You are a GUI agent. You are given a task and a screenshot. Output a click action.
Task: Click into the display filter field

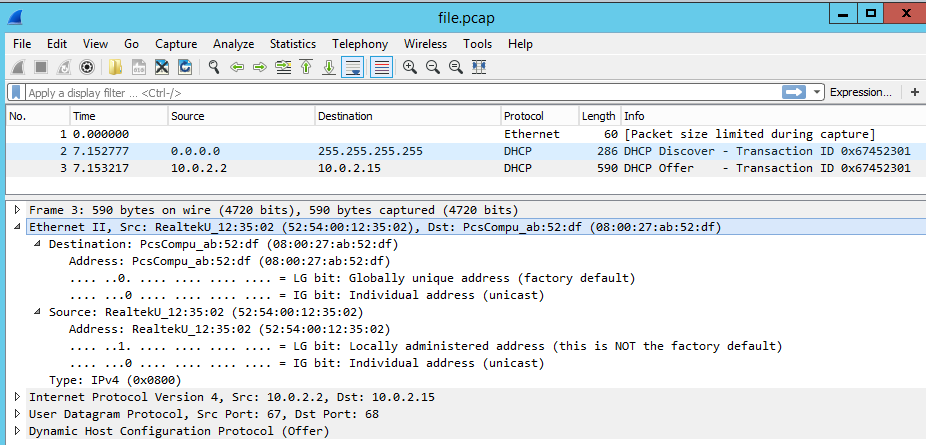coord(402,93)
